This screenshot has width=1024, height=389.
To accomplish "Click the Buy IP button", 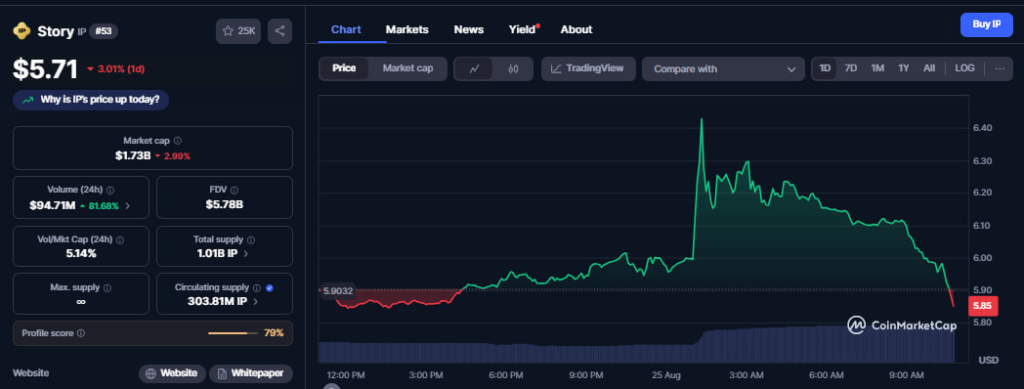I will pyautogui.click(x=986, y=24).
